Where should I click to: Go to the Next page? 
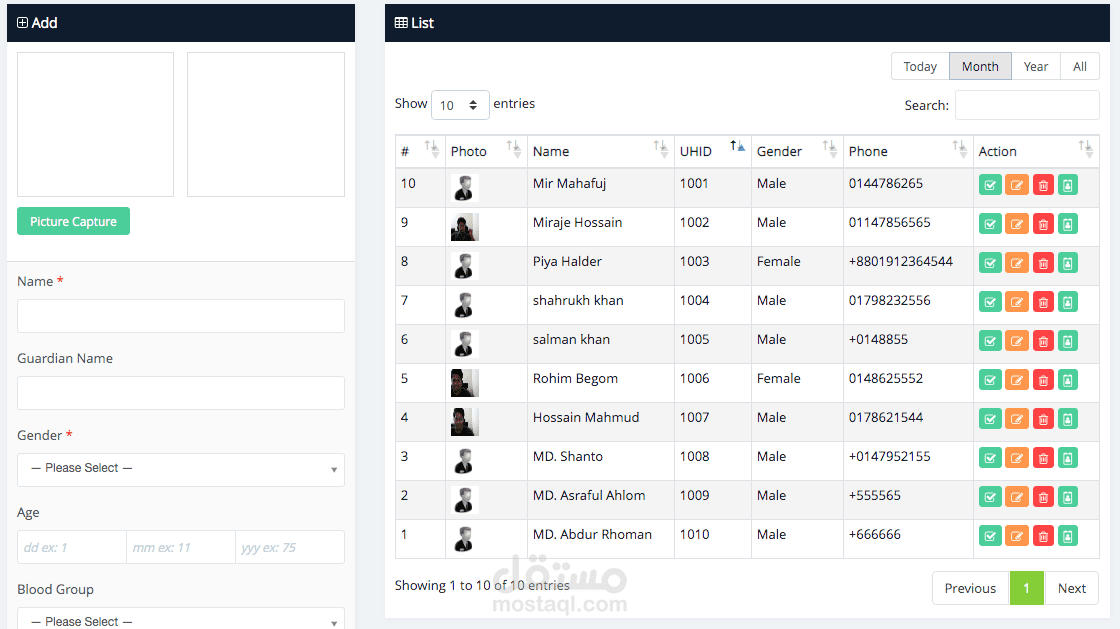point(1071,588)
